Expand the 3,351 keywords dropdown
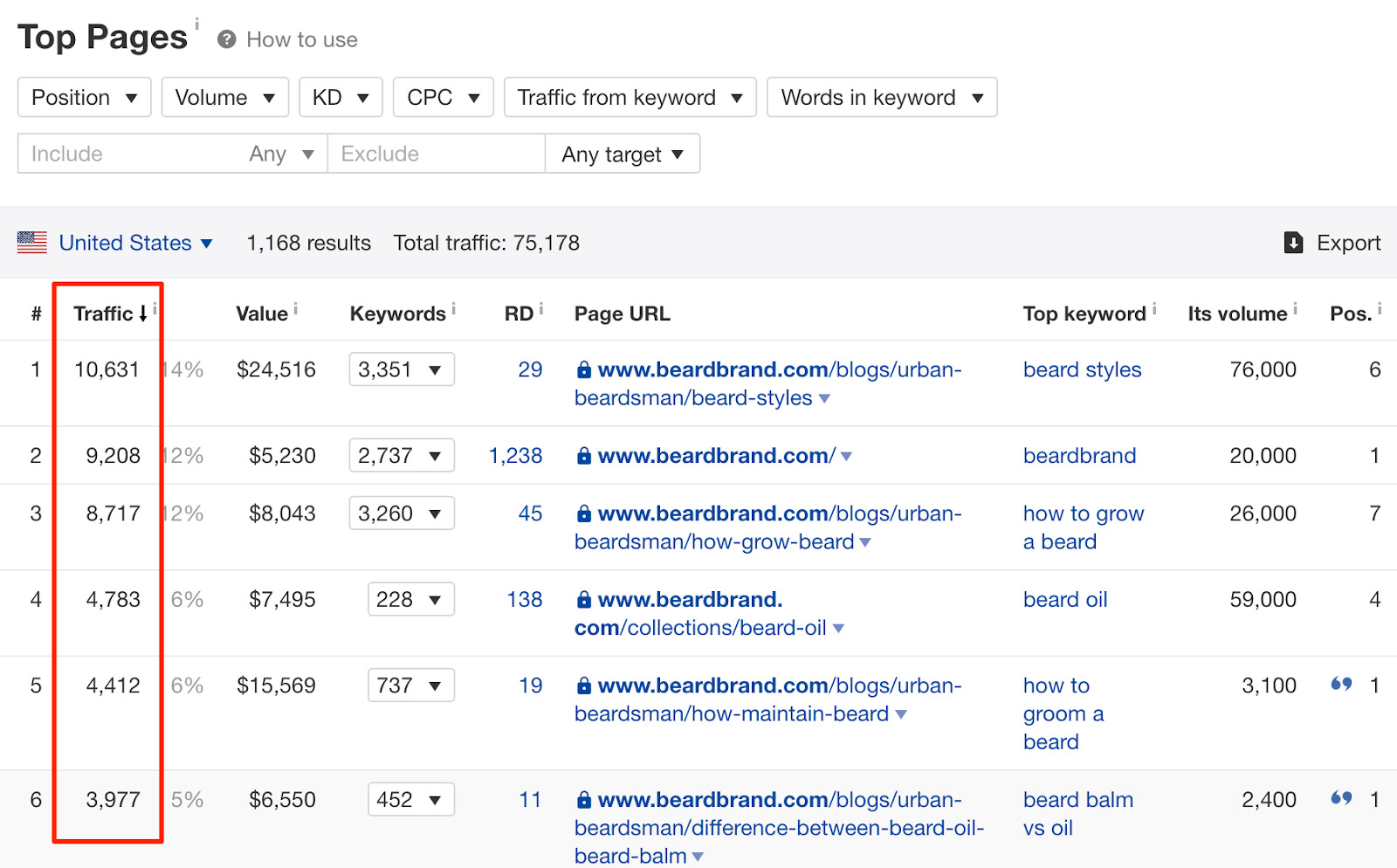This screenshot has height=868, width=1397. tap(402, 369)
